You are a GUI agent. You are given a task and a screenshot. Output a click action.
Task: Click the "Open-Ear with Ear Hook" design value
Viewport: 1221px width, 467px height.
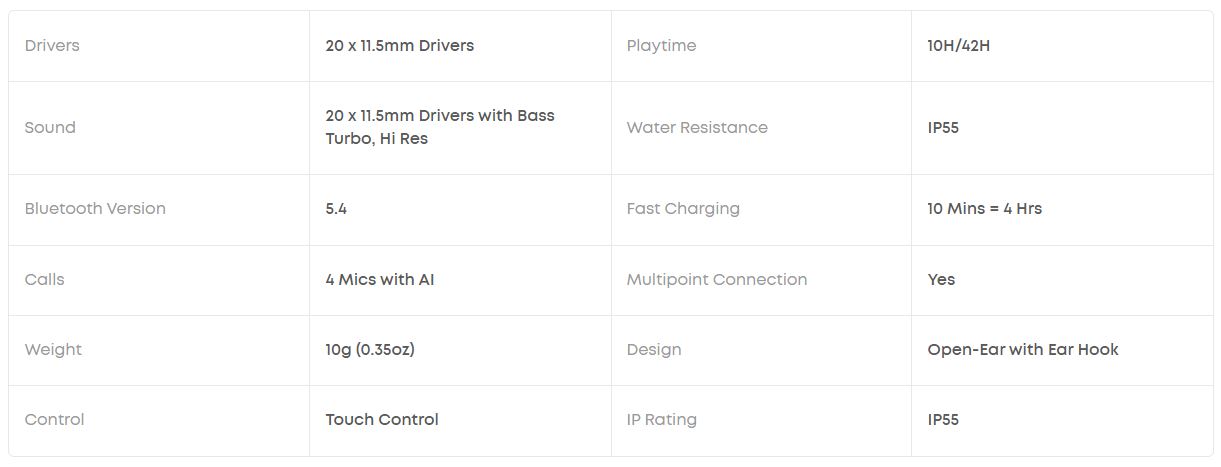(x=1022, y=350)
